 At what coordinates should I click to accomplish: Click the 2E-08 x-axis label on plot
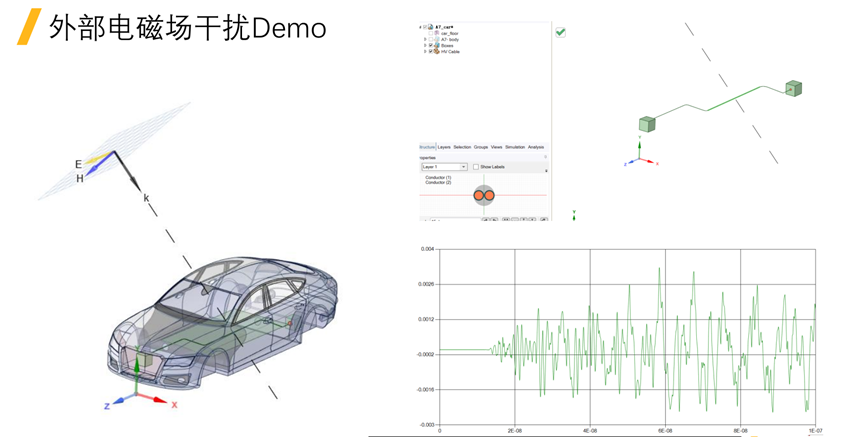[x=515, y=430]
